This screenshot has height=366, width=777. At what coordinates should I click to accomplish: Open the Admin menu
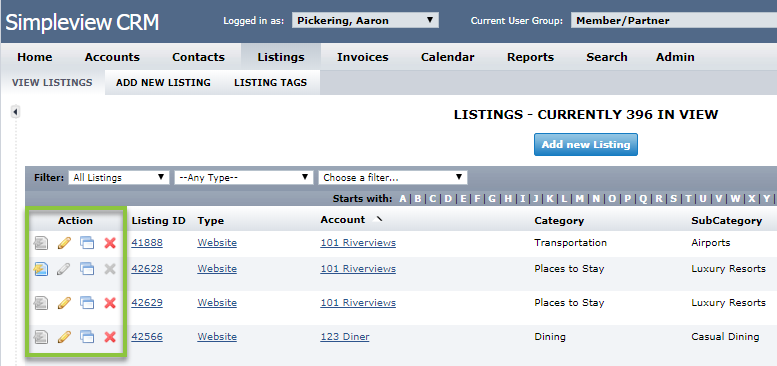click(675, 57)
